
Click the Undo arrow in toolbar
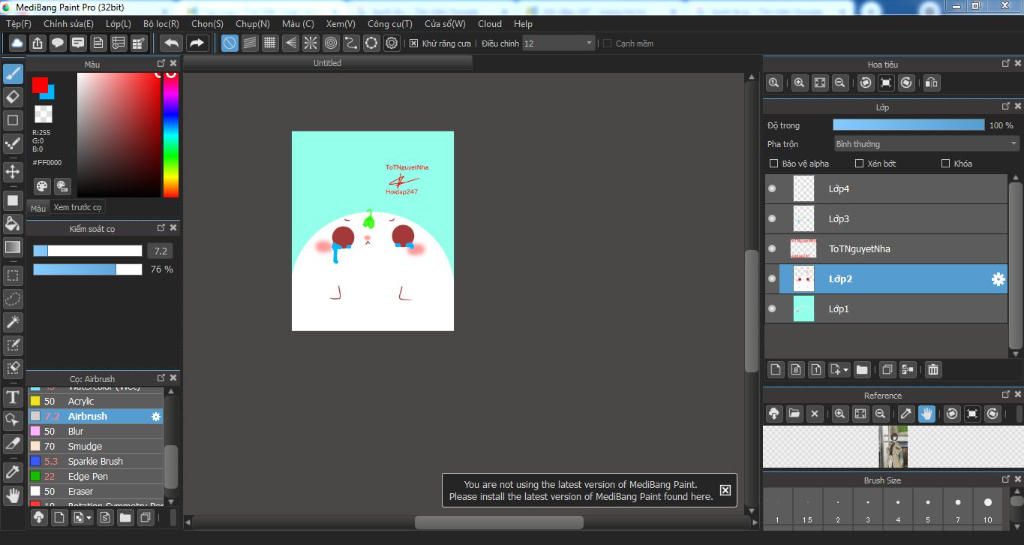click(x=171, y=44)
